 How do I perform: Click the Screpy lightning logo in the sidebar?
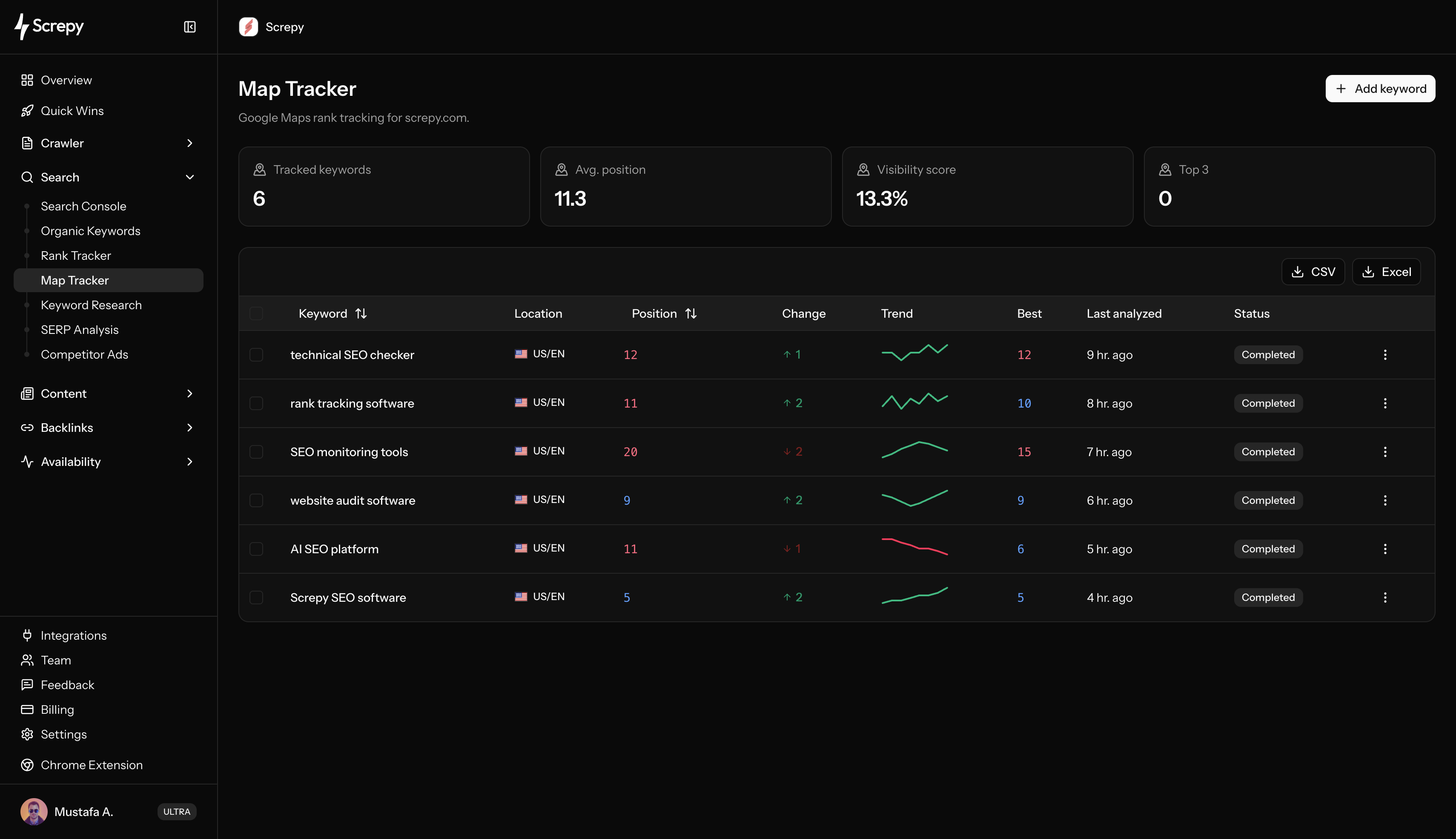pyautogui.click(x=49, y=26)
